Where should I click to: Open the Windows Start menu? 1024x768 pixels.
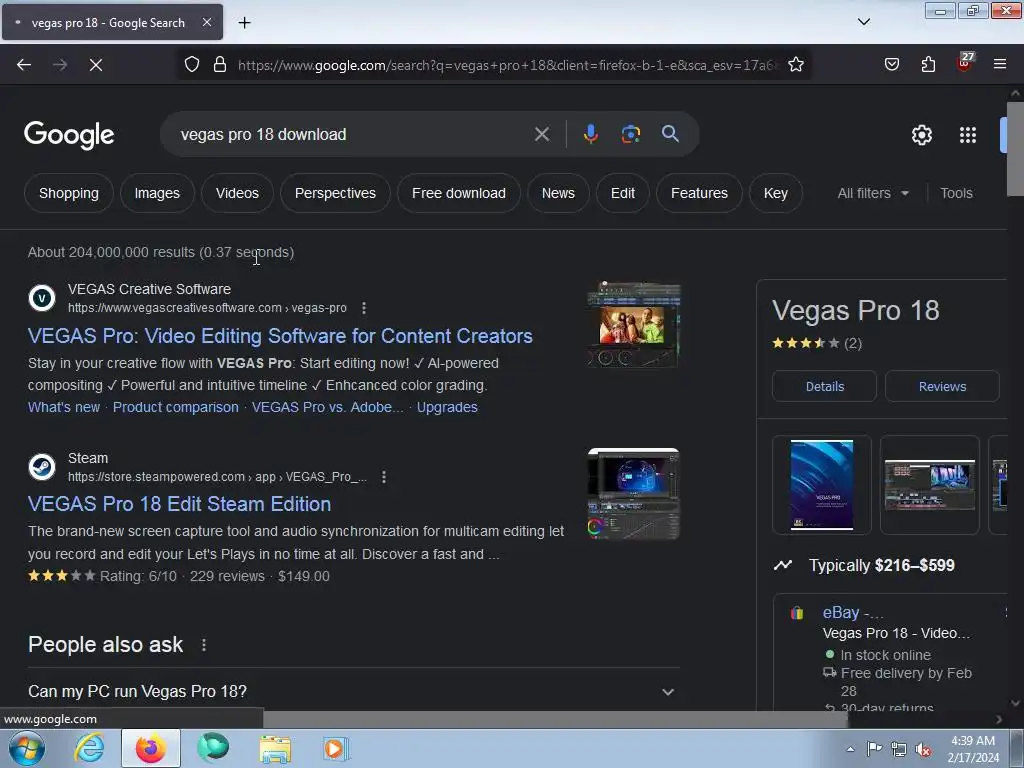tap(27, 748)
